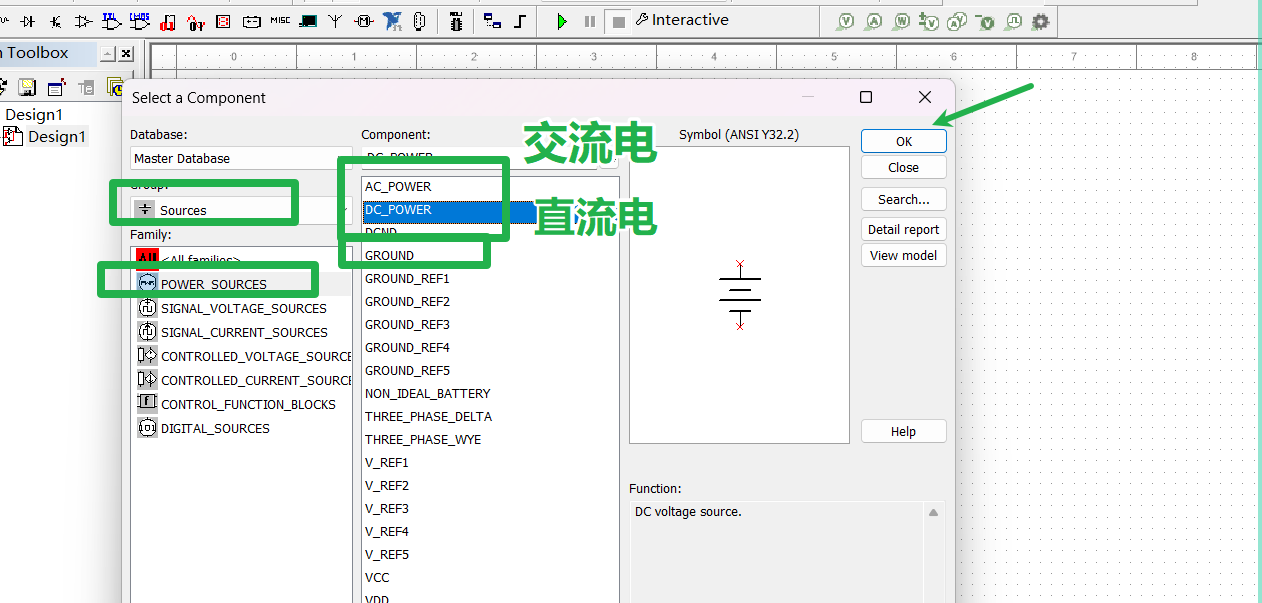Place a differential voltage probe
The width and height of the screenshot is (1262, 603).
pos(930,21)
